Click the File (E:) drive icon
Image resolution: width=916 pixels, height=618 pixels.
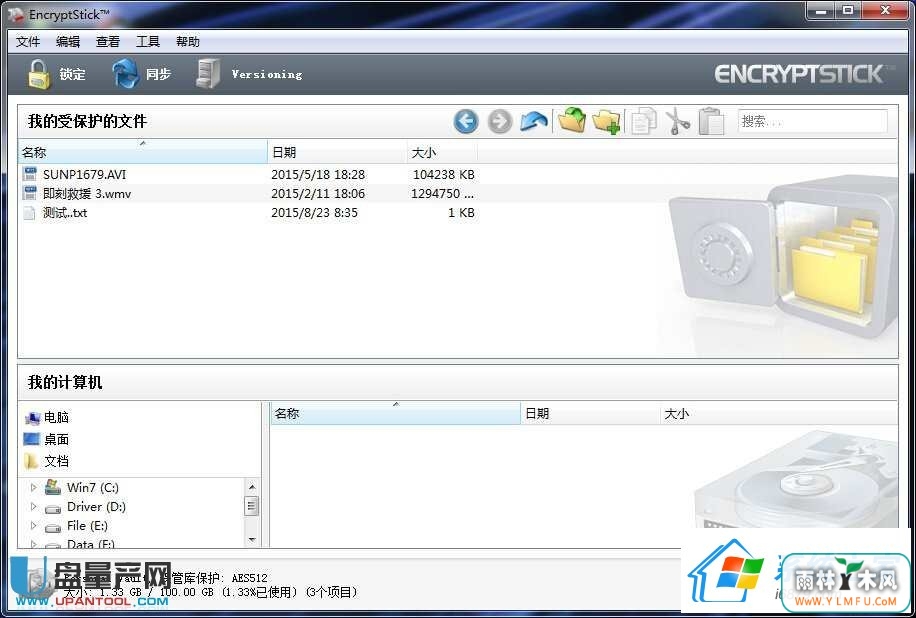tap(53, 527)
